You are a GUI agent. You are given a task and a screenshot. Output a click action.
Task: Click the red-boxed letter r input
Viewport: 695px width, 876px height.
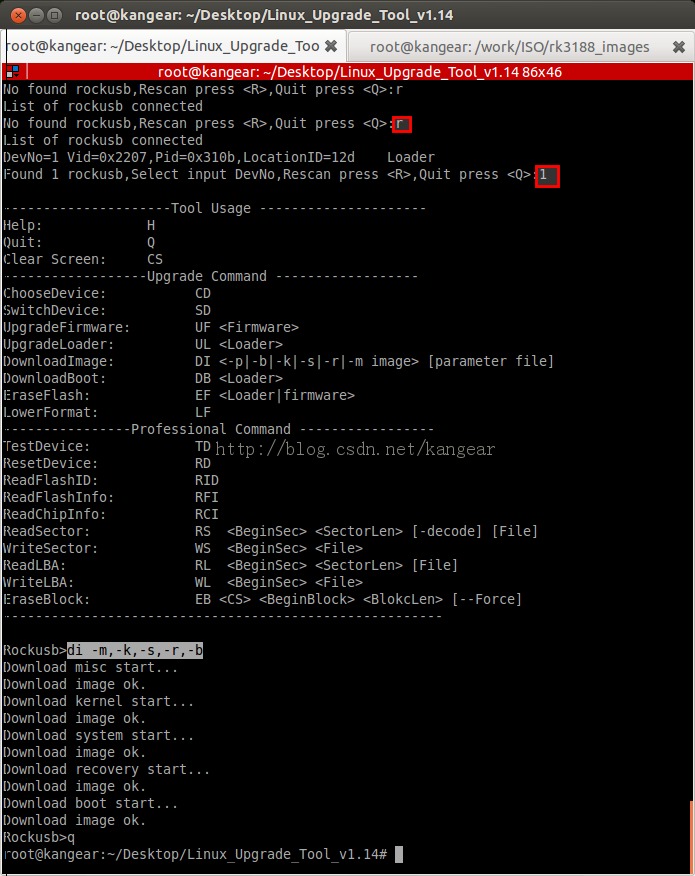click(x=400, y=123)
